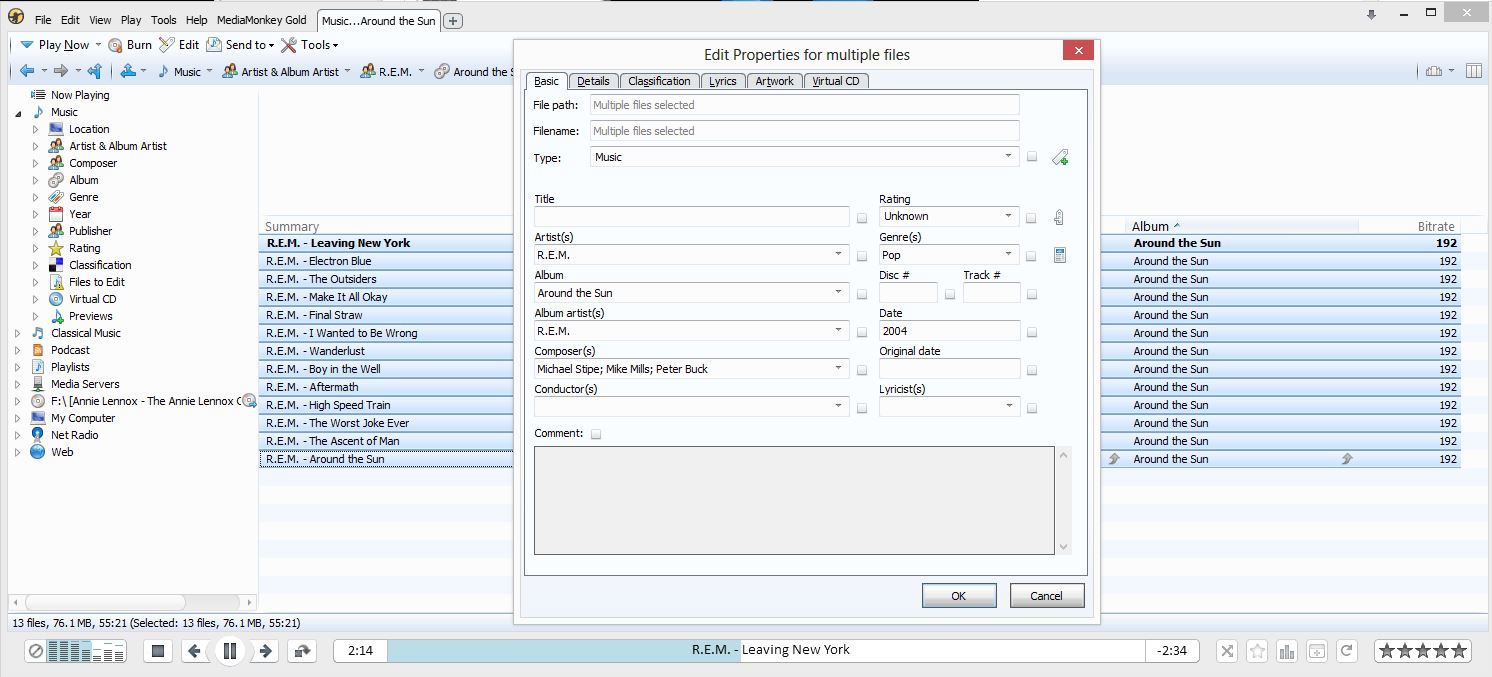Open the Rating dropdown showing Unknown

pos(949,216)
